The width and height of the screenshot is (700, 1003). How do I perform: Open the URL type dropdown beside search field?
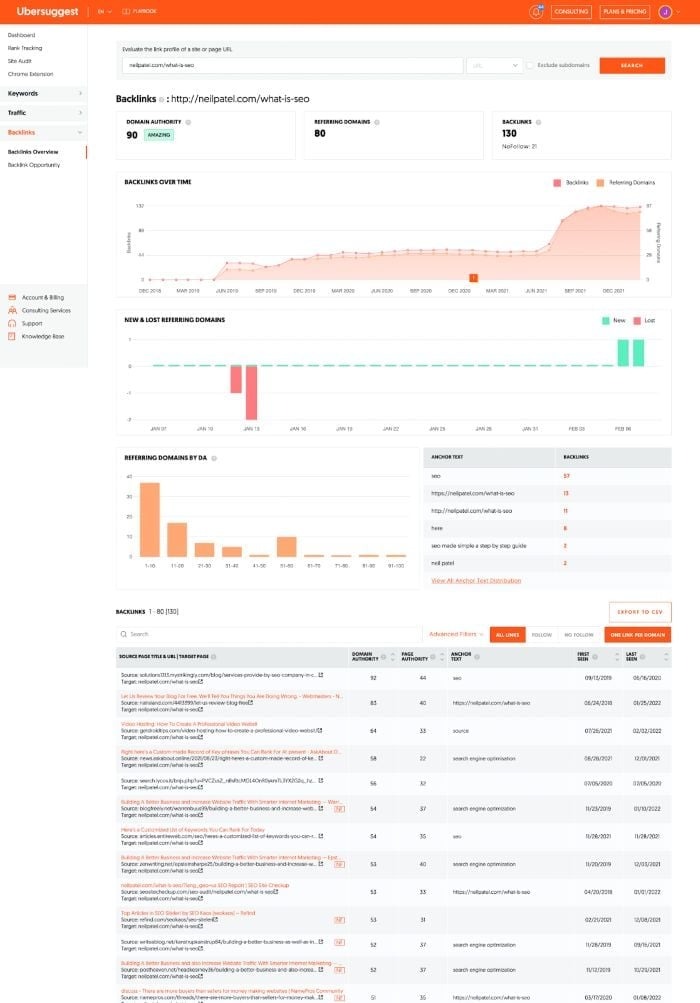[x=495, y=65]
